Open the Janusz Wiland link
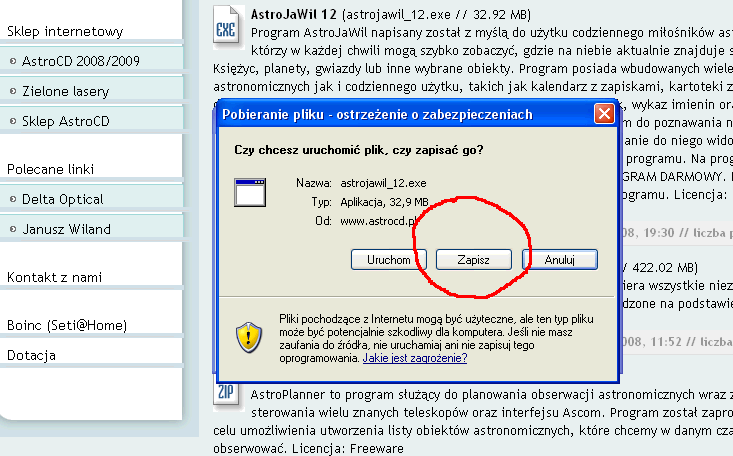733x456 pixels. [x=66, y=229]
